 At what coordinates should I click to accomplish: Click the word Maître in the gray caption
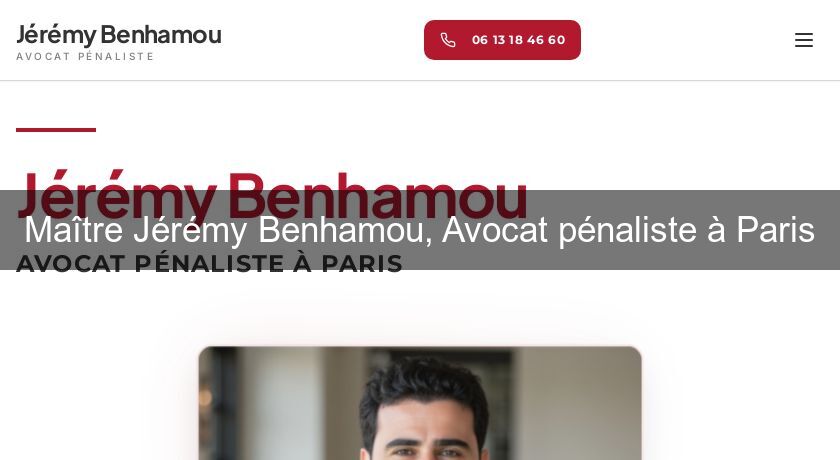point(74,230)
